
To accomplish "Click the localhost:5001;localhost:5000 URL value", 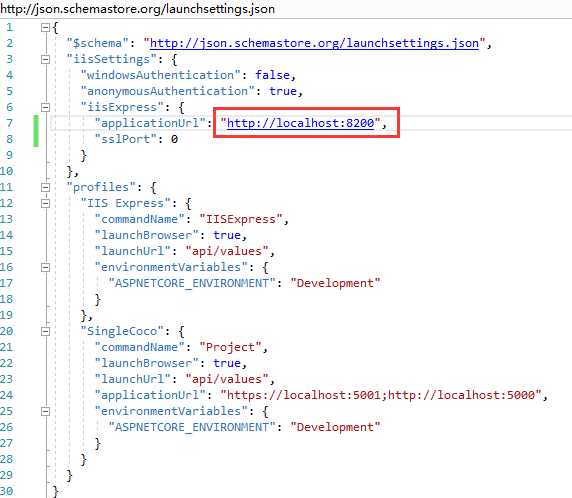I will pos(381,395).
